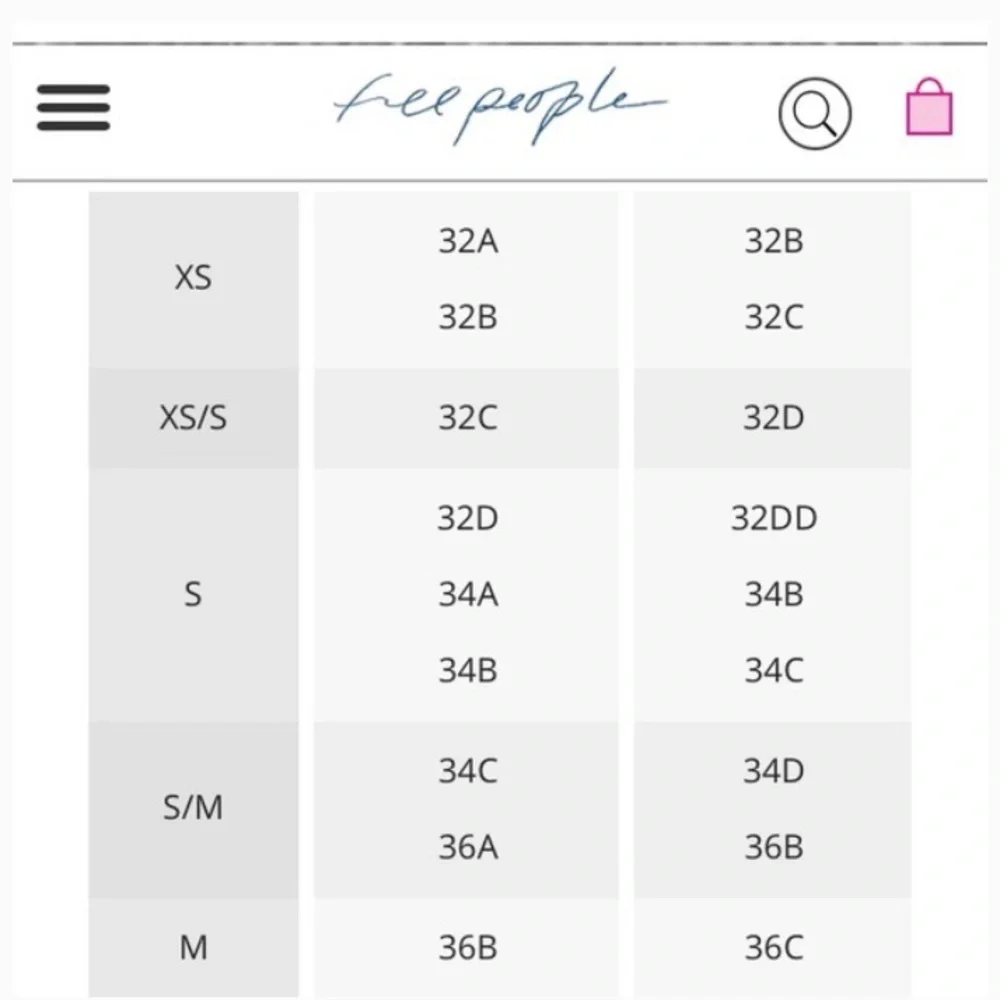Click the magnifying glass search icon
The width and height of the screenshot is (1000, 1000).
click(x=815, y=113)
